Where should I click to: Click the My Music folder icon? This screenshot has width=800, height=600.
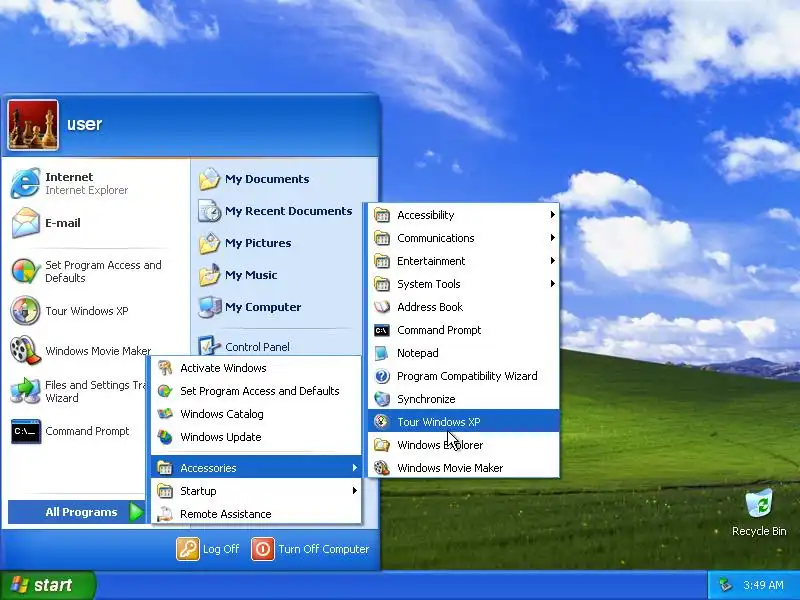click(209, 276)
